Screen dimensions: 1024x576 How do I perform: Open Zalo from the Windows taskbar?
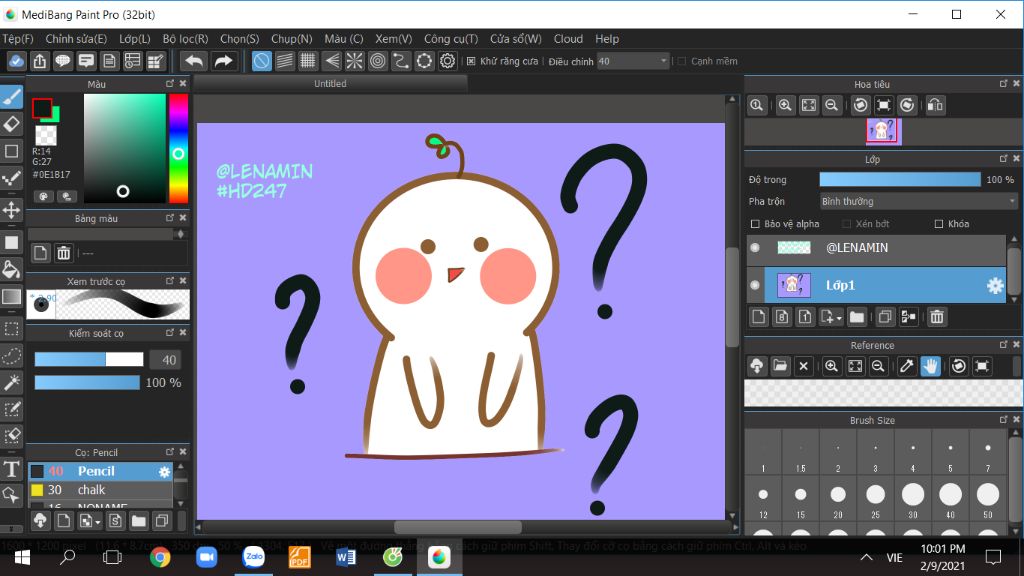253,557
